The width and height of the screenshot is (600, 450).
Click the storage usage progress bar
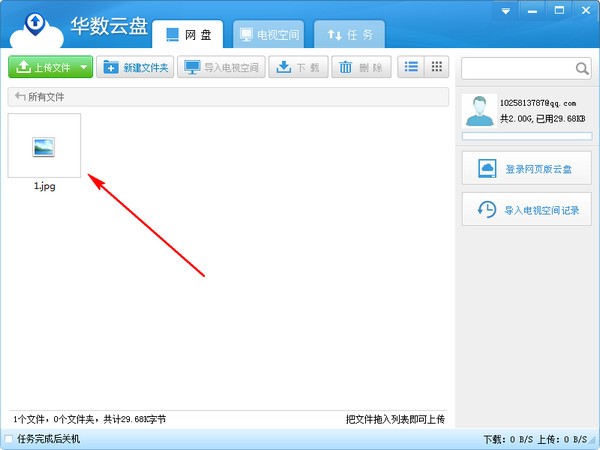[x=527, y=136]
